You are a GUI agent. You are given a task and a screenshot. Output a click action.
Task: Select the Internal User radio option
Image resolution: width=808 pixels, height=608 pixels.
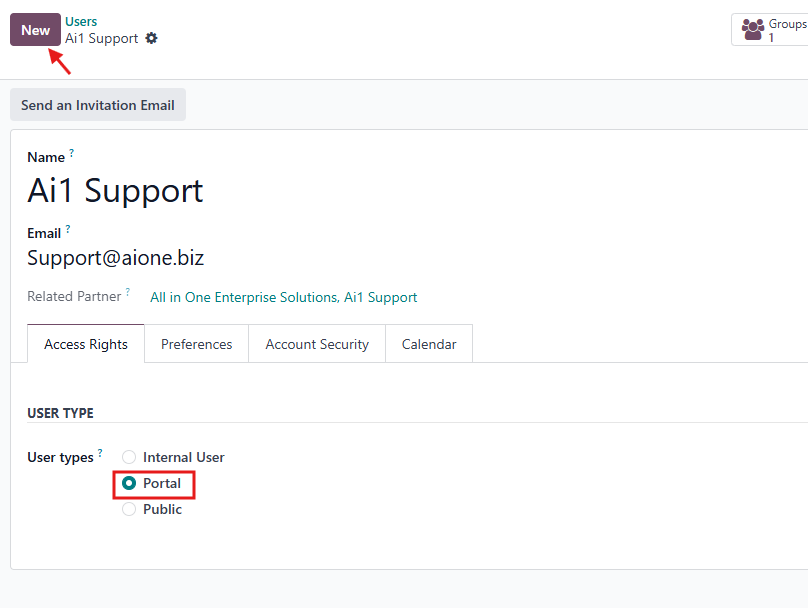tap(129, 457)
